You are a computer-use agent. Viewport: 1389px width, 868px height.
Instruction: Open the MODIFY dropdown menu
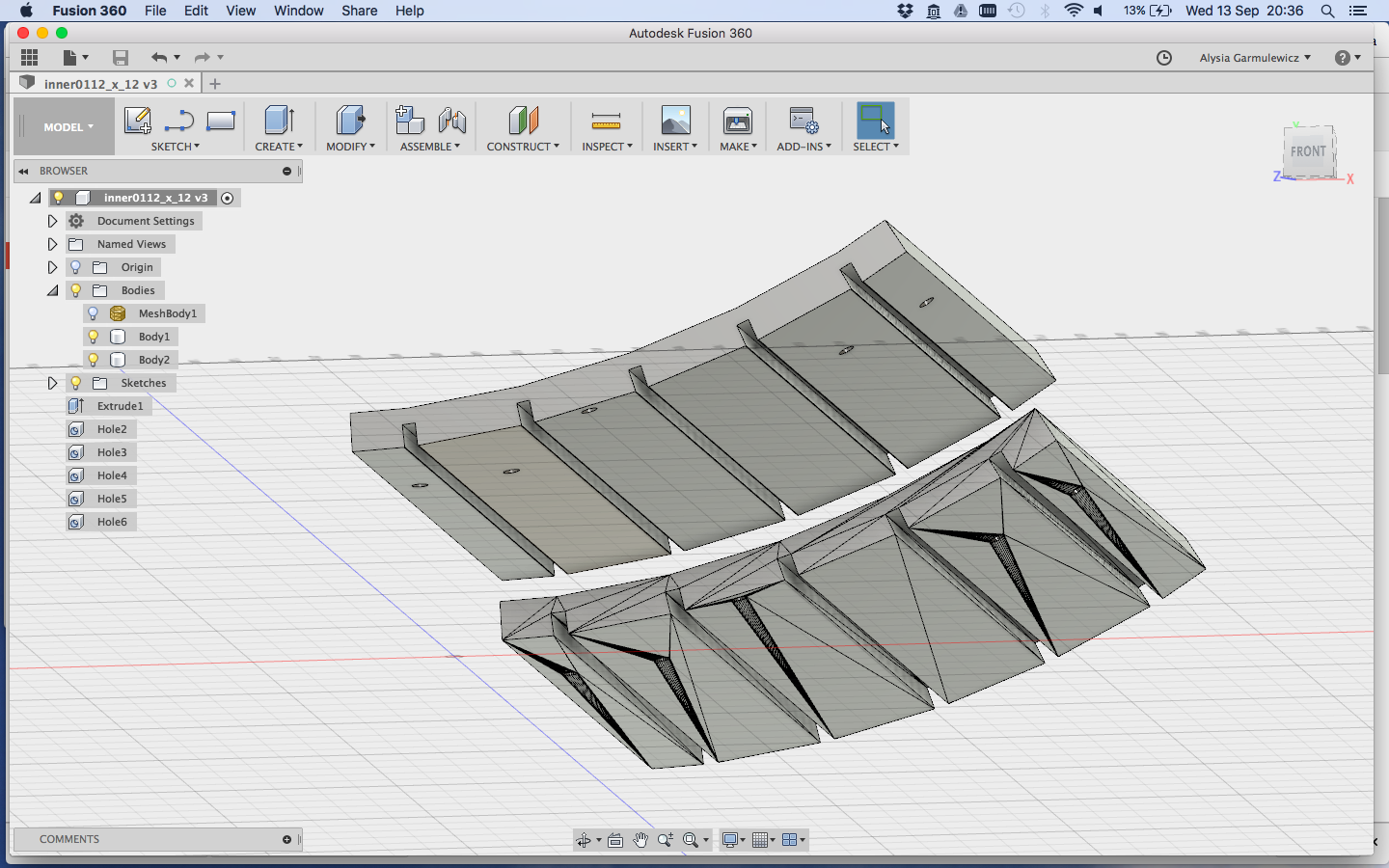tap(350, 147)
